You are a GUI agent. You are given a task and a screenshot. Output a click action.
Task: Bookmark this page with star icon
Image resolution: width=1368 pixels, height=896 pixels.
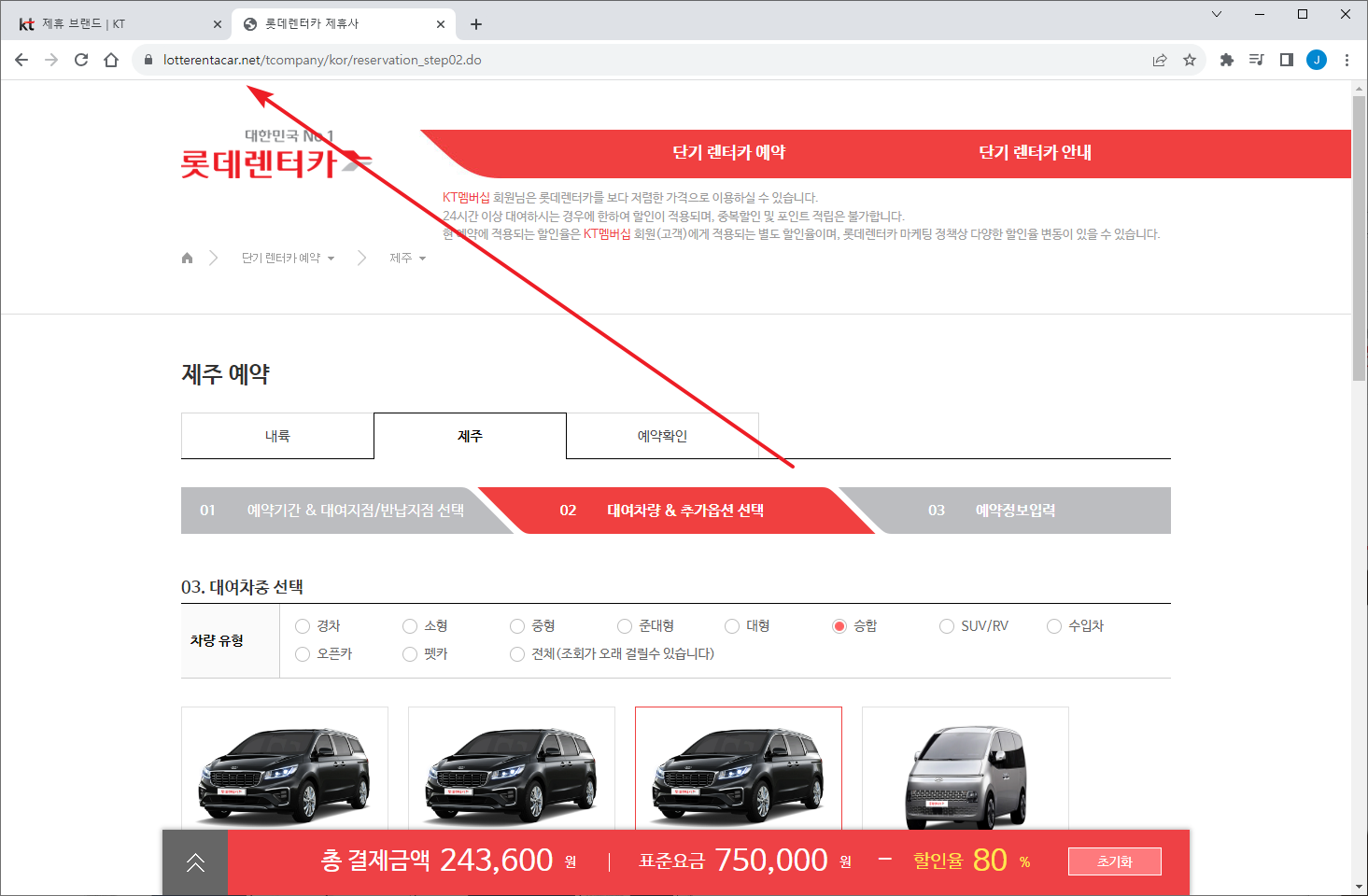pyautogui.click(x=1190, y=60)
